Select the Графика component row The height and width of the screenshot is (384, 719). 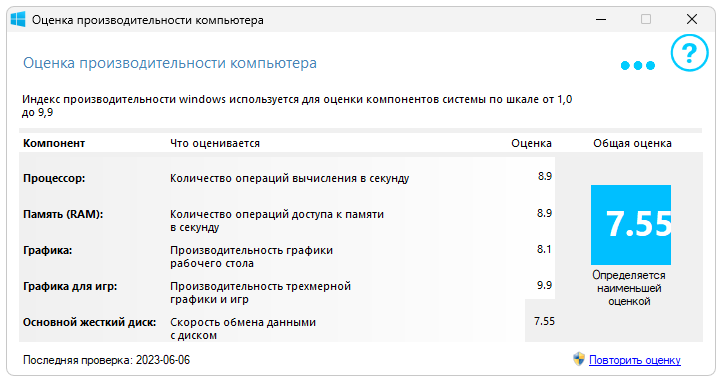pos(287,256)
